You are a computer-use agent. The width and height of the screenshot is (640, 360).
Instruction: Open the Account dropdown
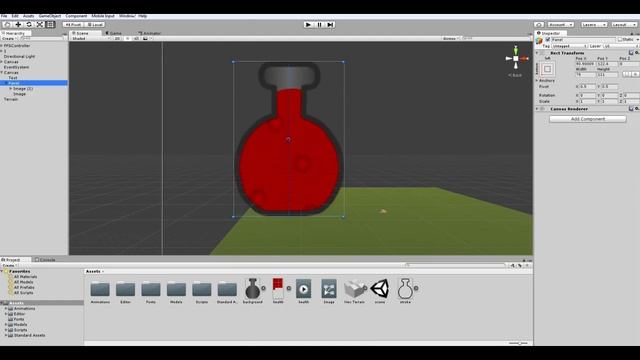tap(560, 25)
